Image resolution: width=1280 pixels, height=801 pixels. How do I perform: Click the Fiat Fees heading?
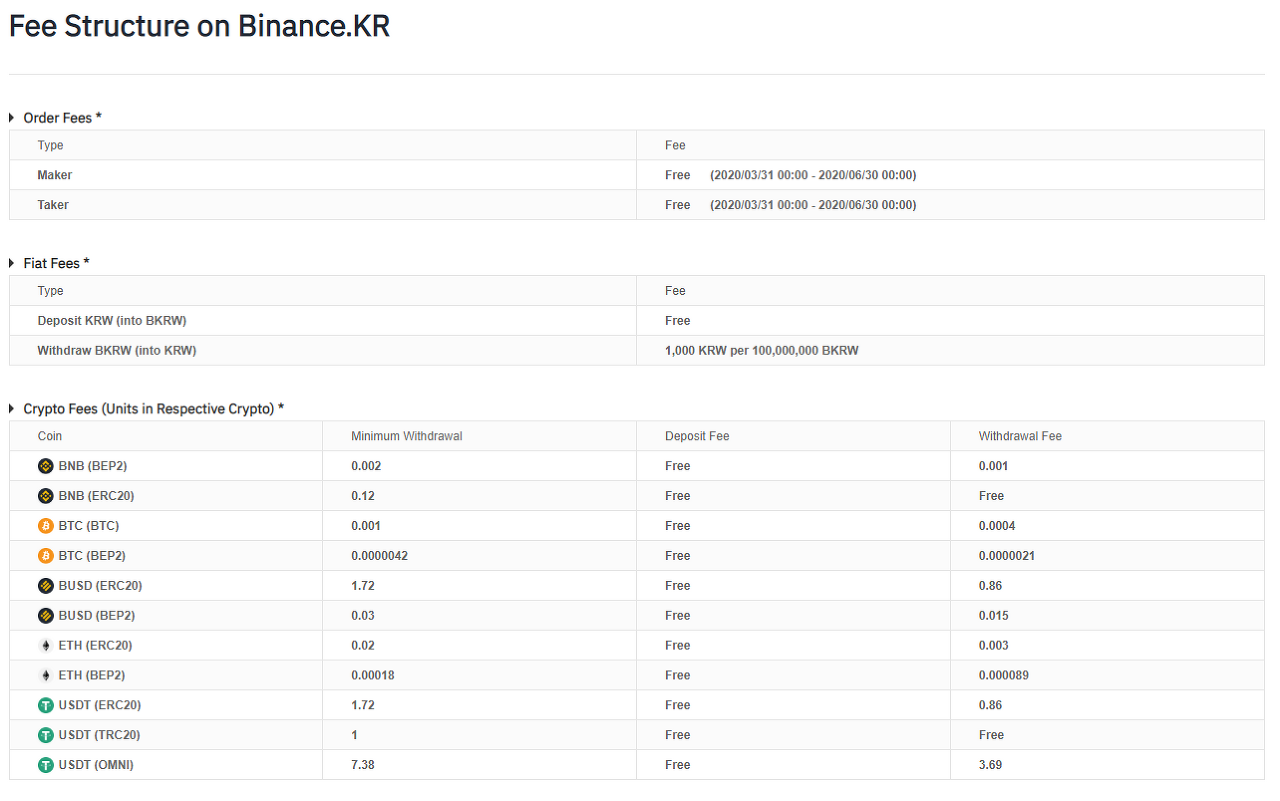(x=57, y=263)
